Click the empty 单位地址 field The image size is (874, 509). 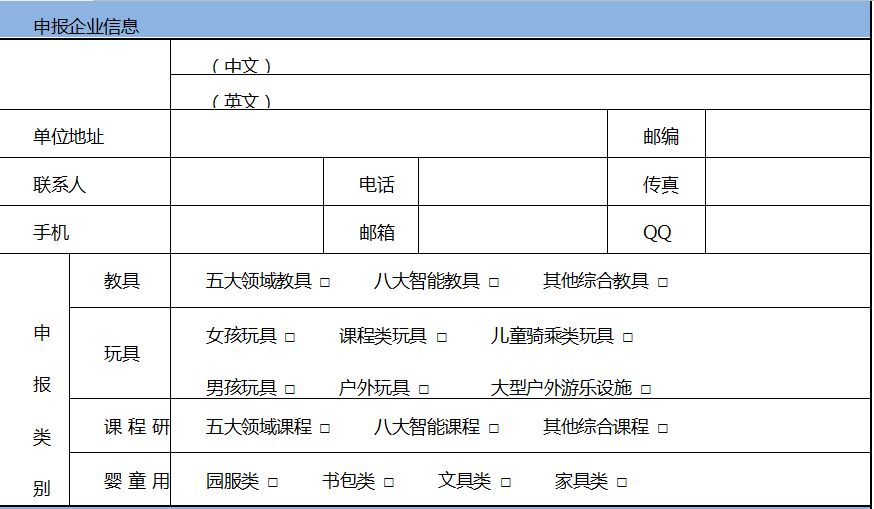click(x=388, y=134)
